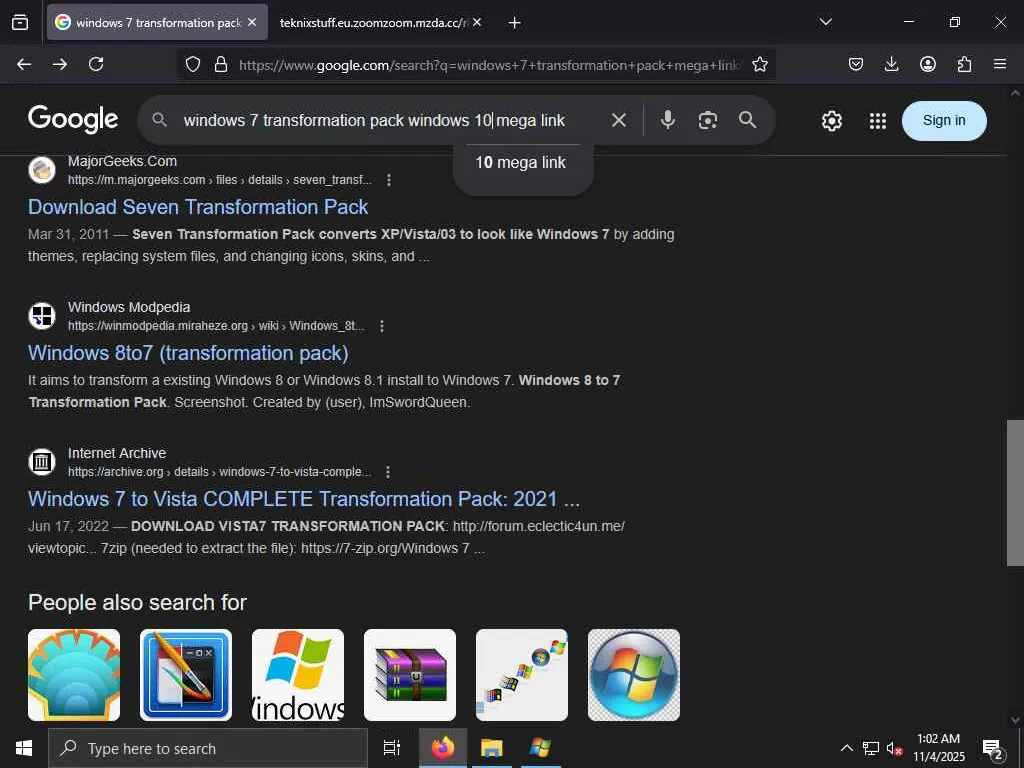Click the MajorGeeks favicon
Image resolution: width=1024 pixels, height=768 pixels.
click(42, 170)
